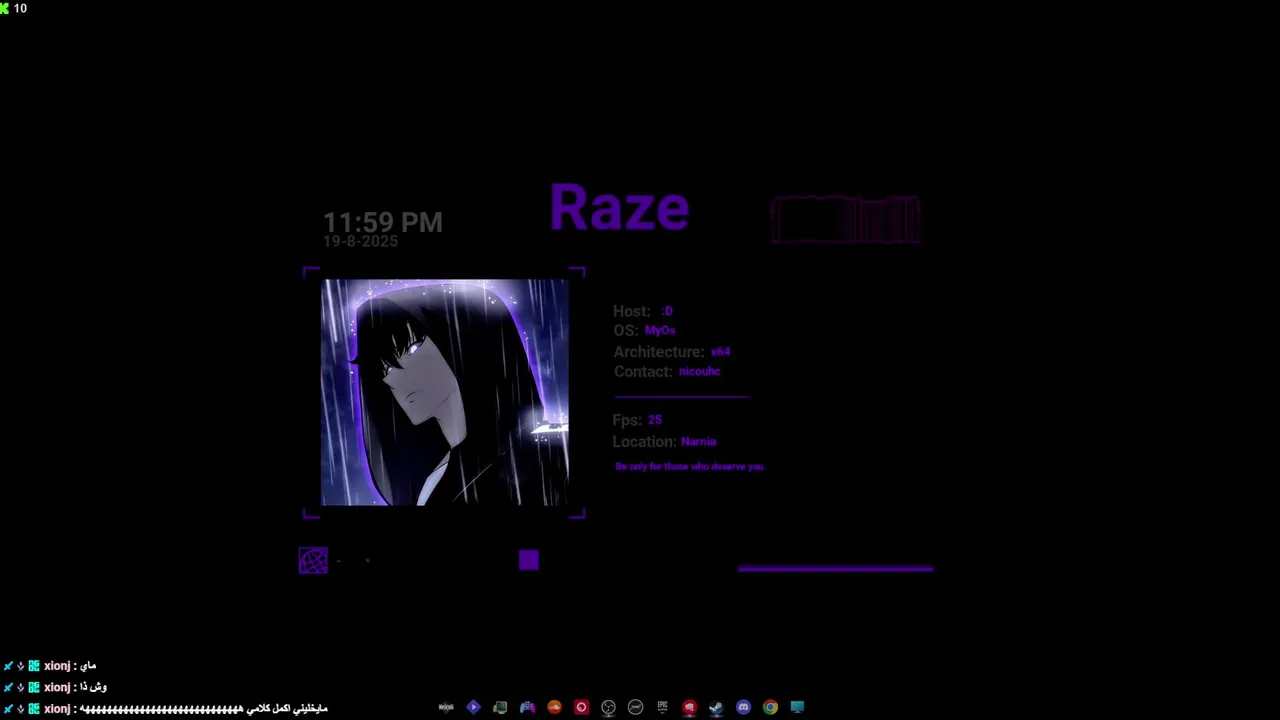Image resolution: width=1280 pixels, height=720 pixels.
Task: Click the anime avatar image
Action: pos(444,392)
